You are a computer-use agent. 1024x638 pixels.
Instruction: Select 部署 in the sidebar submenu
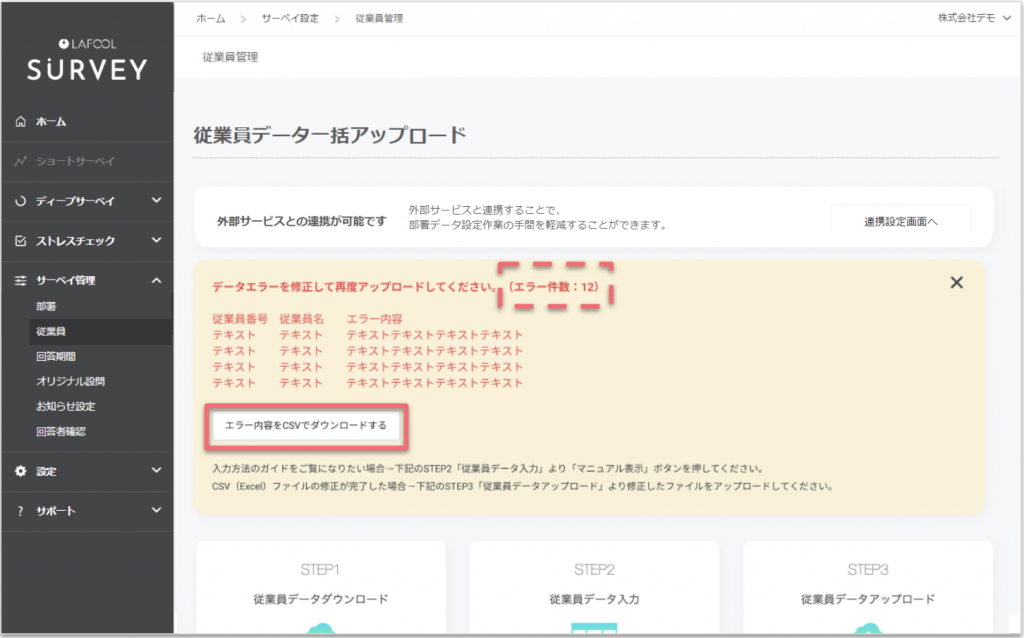(47, 306)
